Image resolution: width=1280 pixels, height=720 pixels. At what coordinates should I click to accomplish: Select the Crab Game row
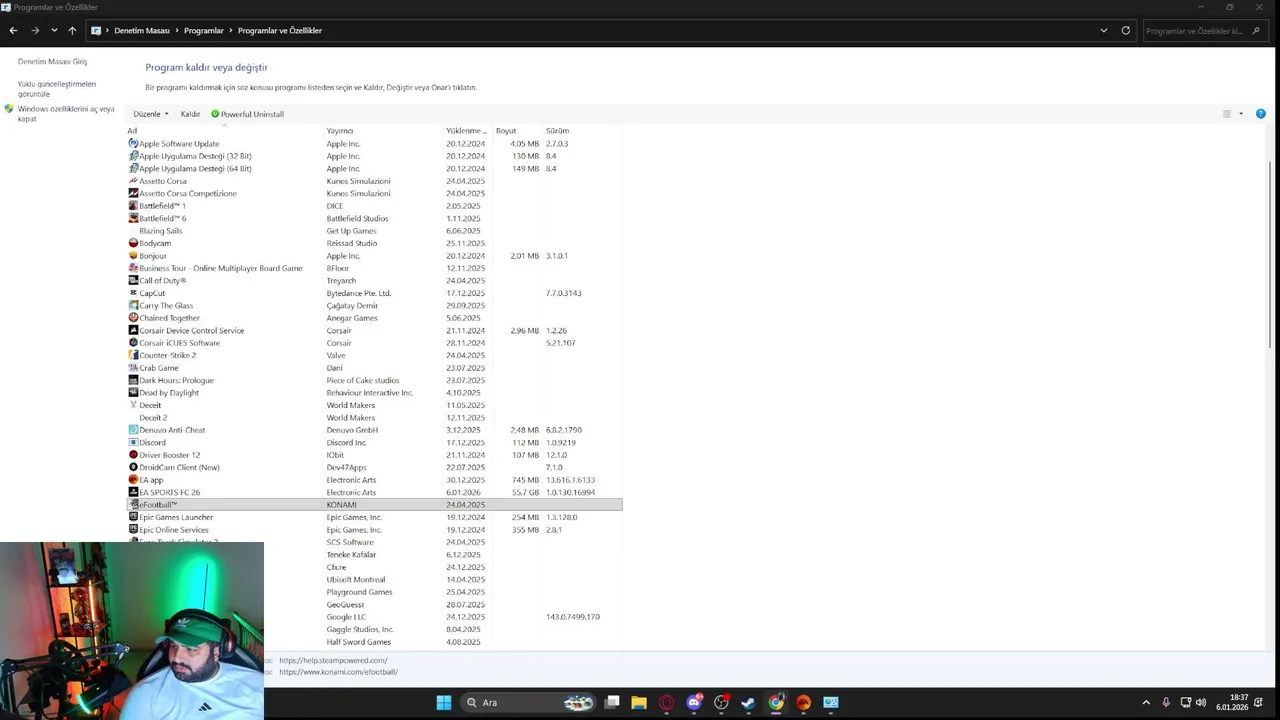(x=375, y=368)
